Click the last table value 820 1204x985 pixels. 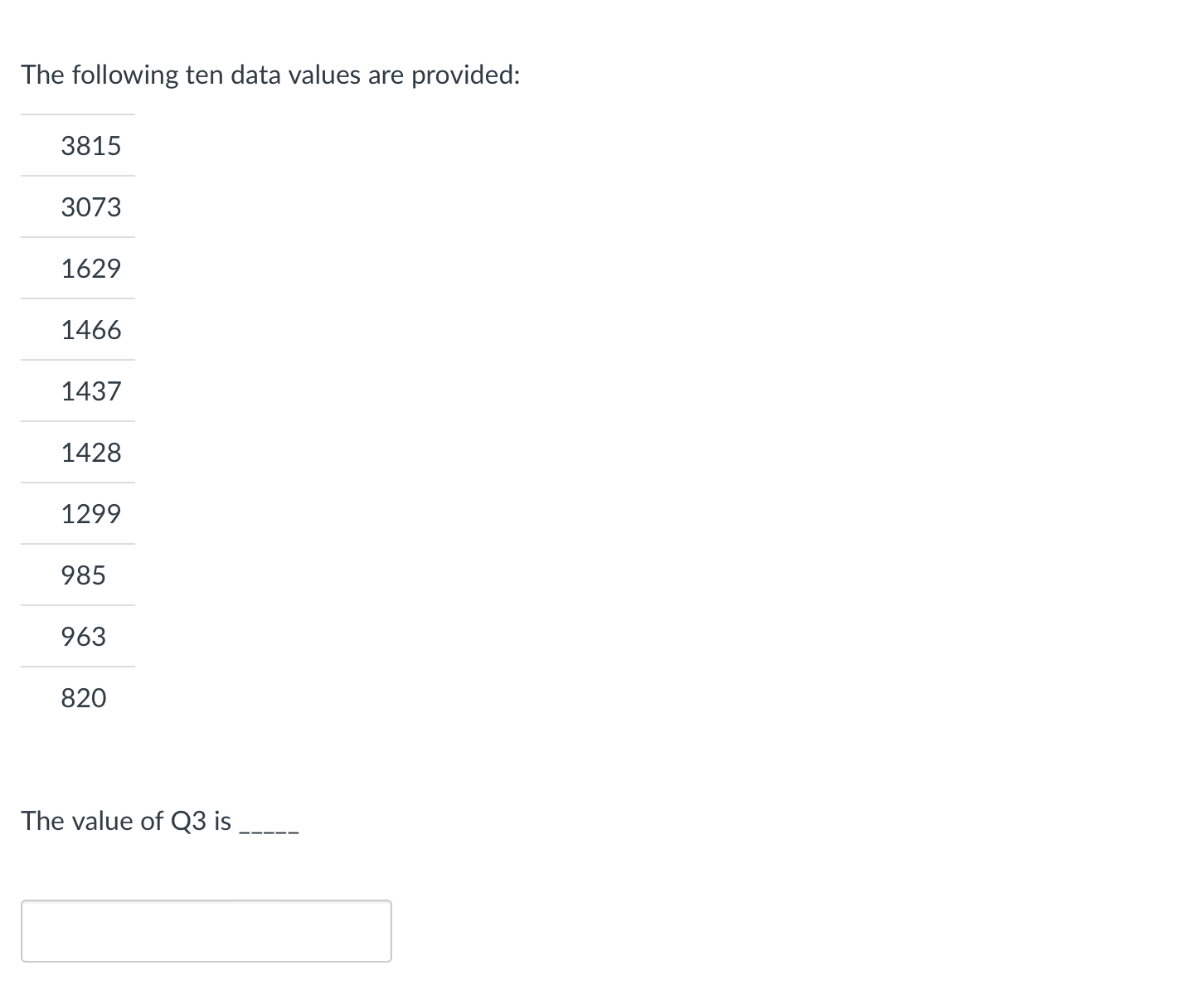point(84,698)
